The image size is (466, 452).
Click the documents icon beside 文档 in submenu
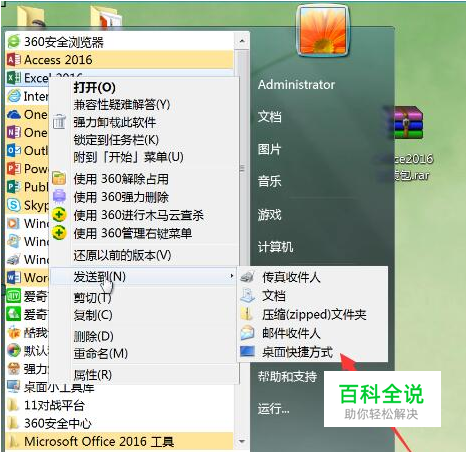click(x=248, y=295)
